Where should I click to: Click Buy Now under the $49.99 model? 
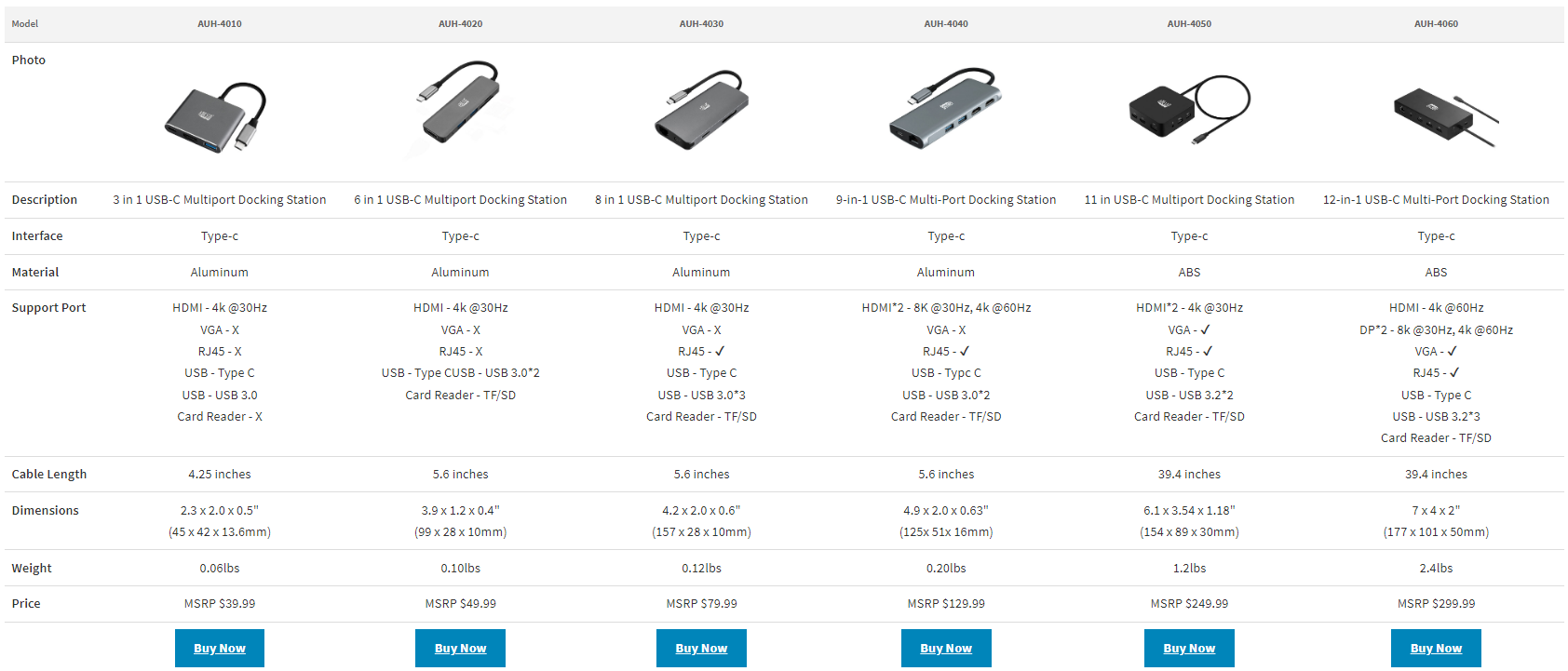[x=460, y=649]
